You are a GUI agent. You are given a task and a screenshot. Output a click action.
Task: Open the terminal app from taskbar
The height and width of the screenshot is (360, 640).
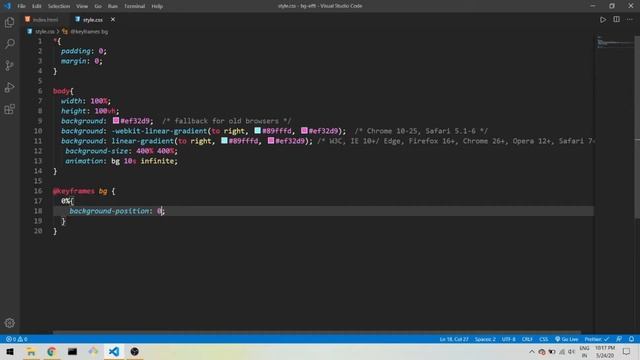(72, 351)
